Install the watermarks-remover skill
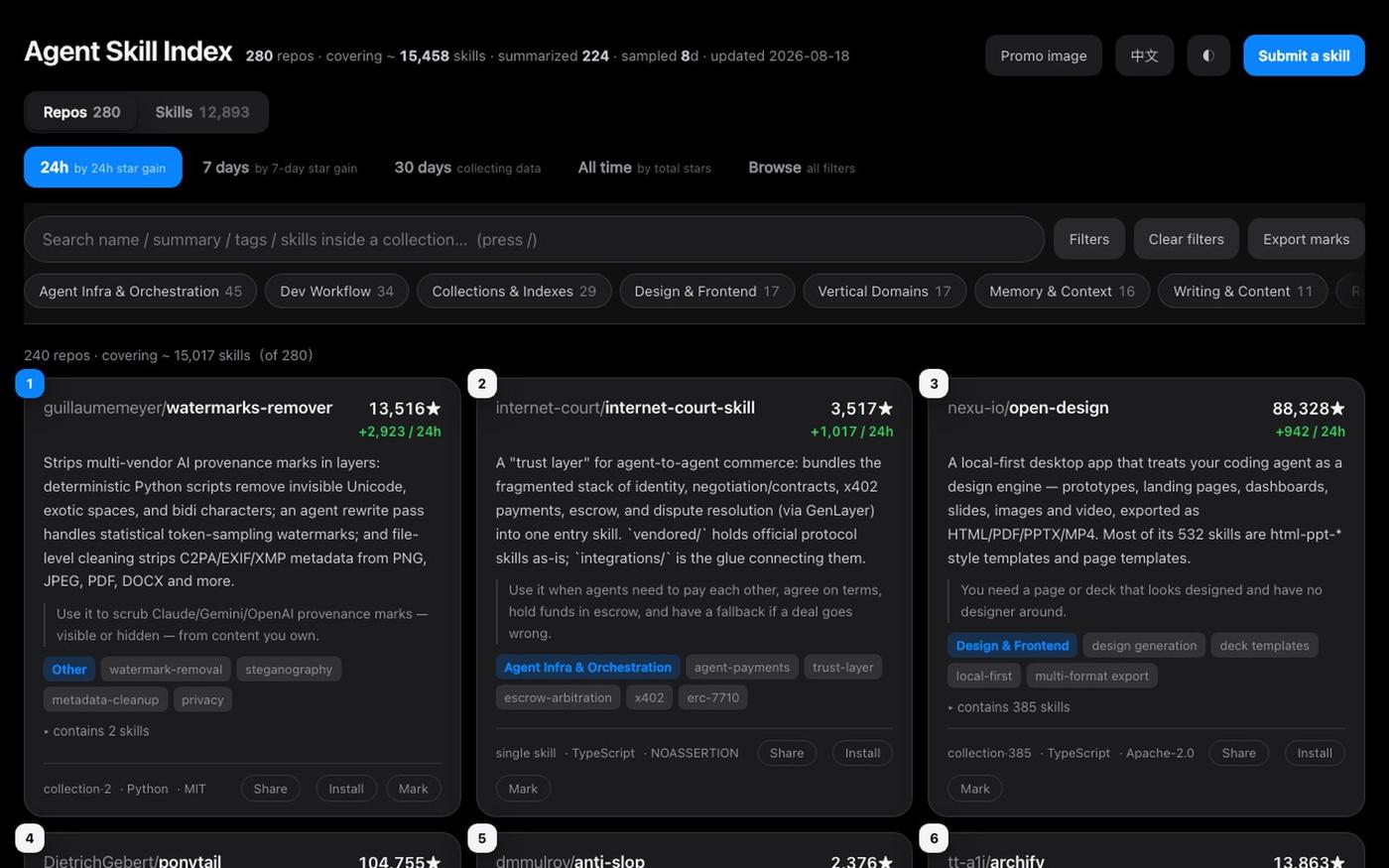The width and height of the screenshot is (1389, 868). click(x=346, y=789)
